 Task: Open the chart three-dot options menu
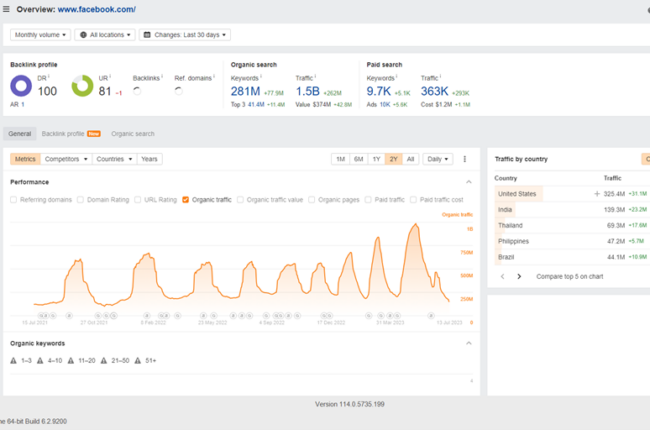click(x=465, y=159)
